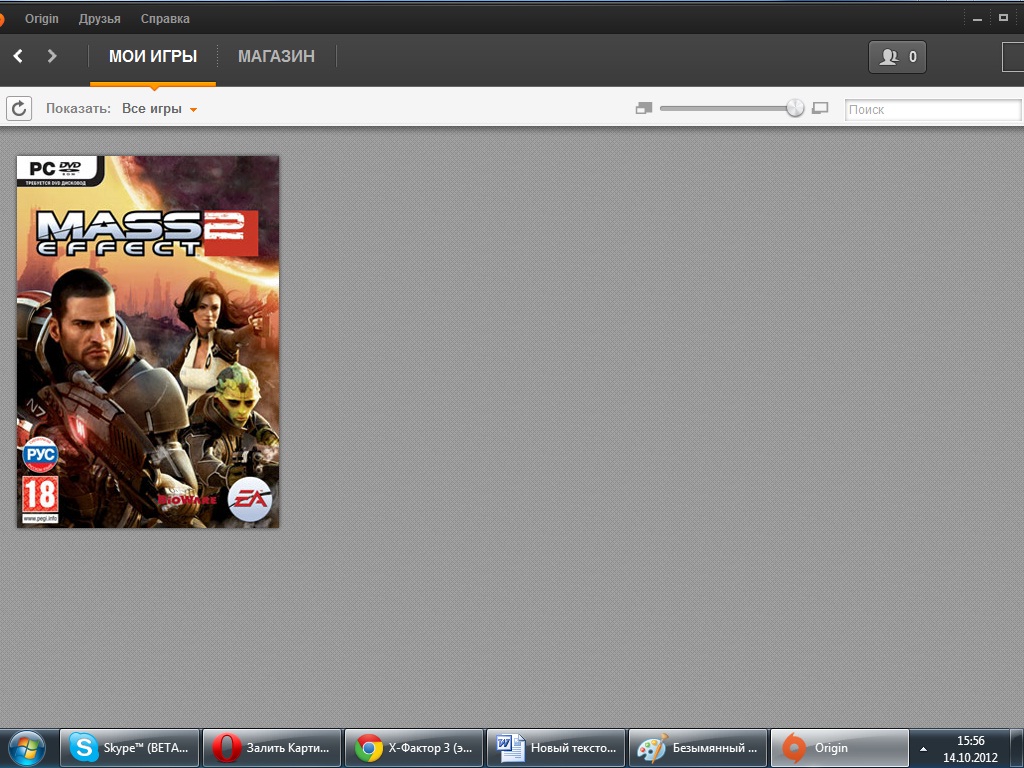Open the Справка menu
This screenshot has height=768, width=1024.
(x=165, y=18)
